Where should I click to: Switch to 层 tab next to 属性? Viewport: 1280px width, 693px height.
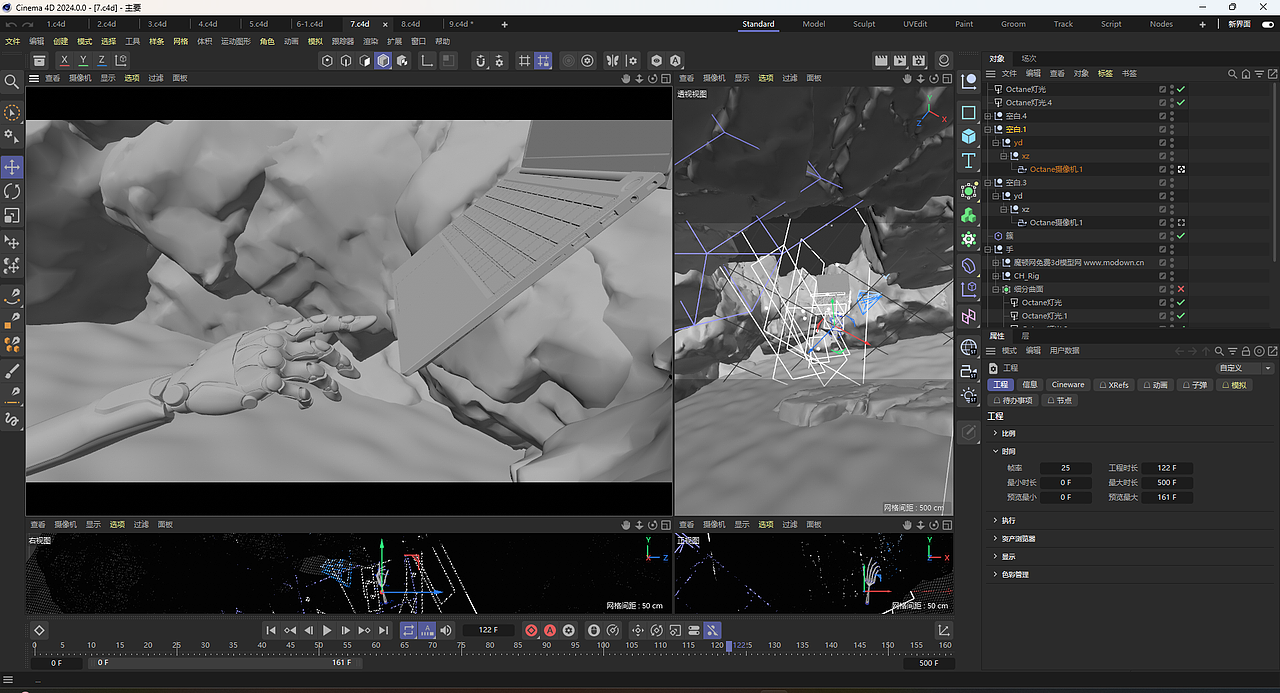[x=1025, y=336]
